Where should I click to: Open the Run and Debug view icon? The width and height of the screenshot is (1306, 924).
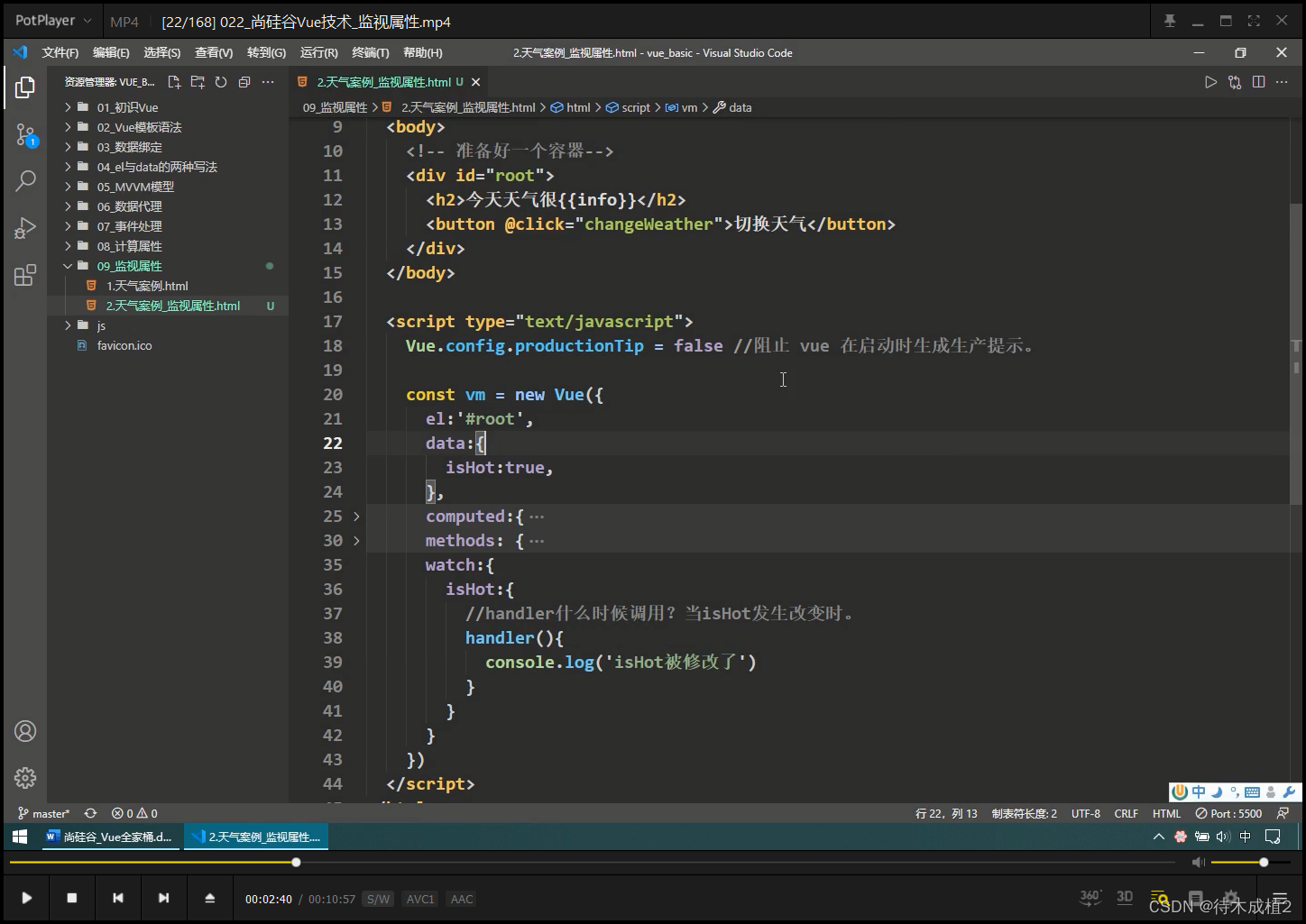25,228
